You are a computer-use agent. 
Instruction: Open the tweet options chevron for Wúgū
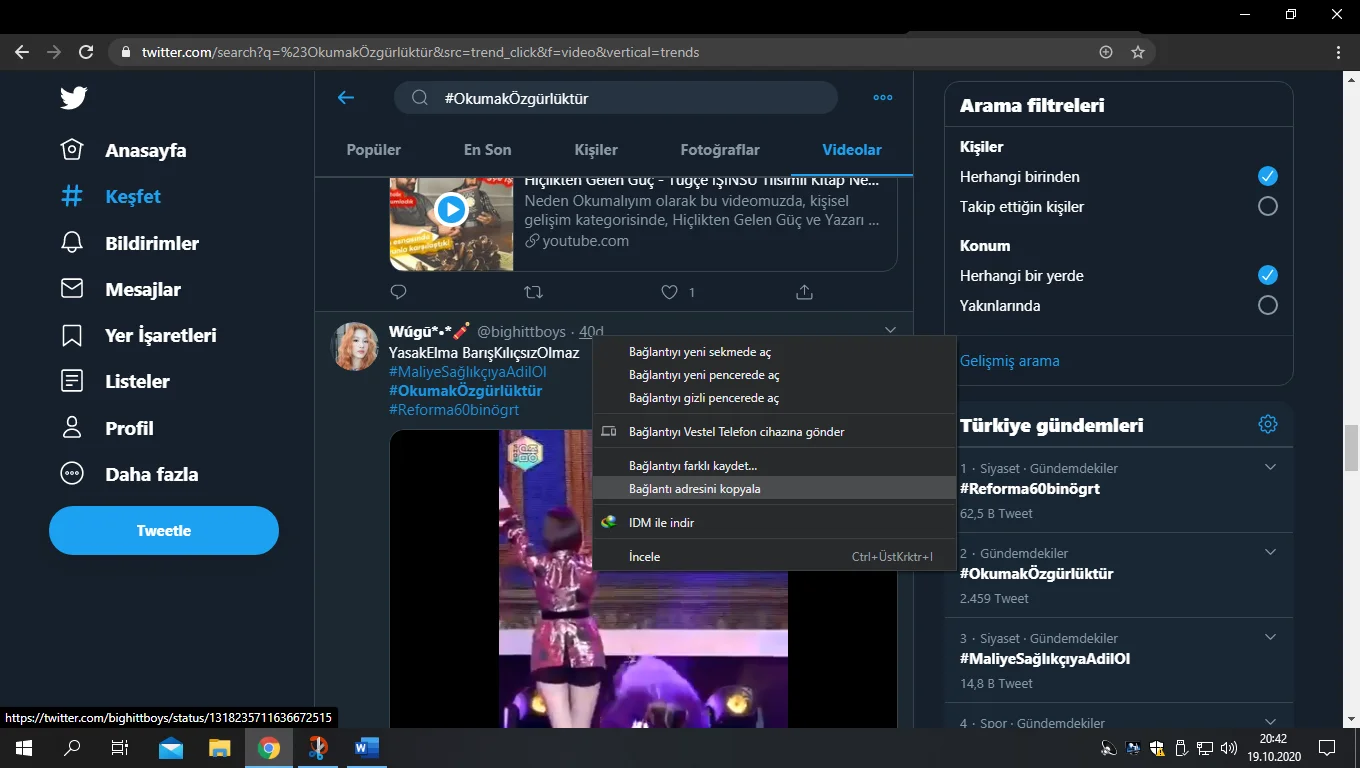(890, 330)
